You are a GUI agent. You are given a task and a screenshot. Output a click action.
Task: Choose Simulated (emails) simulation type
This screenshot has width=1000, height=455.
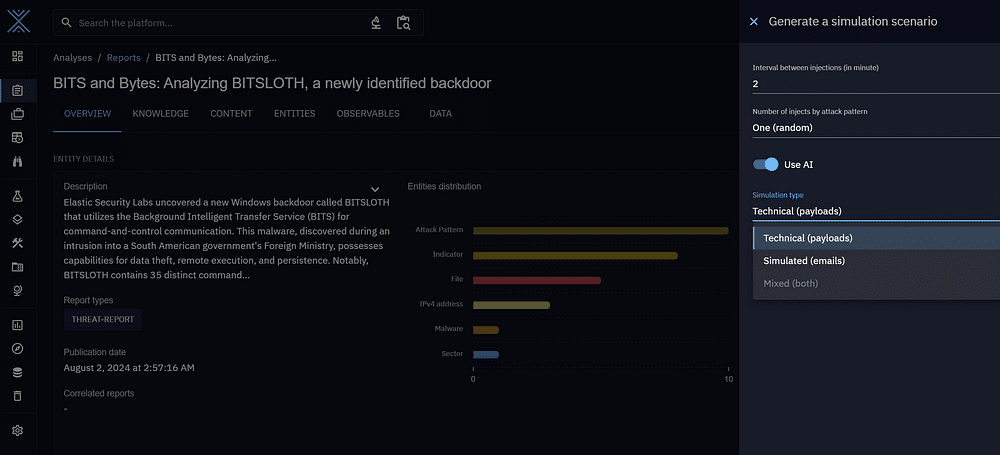[804, 261]
